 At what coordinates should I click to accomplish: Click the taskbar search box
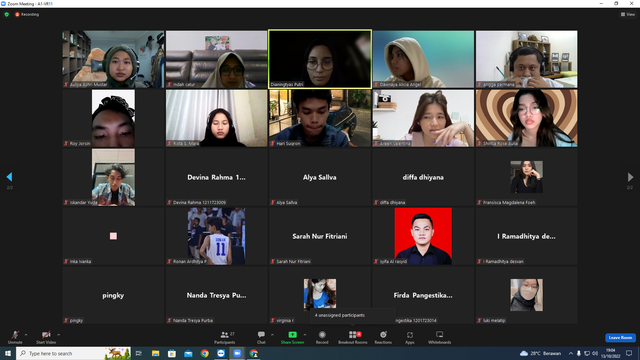point(73,353)
